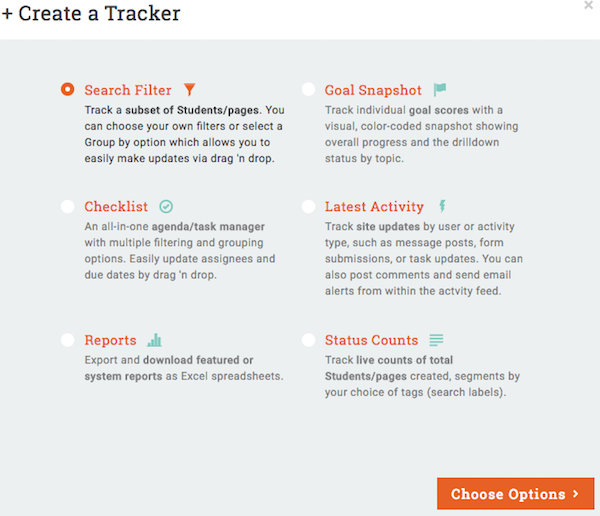Select the Reports radio button
The image size is (600, 516).
pos(67,340)
